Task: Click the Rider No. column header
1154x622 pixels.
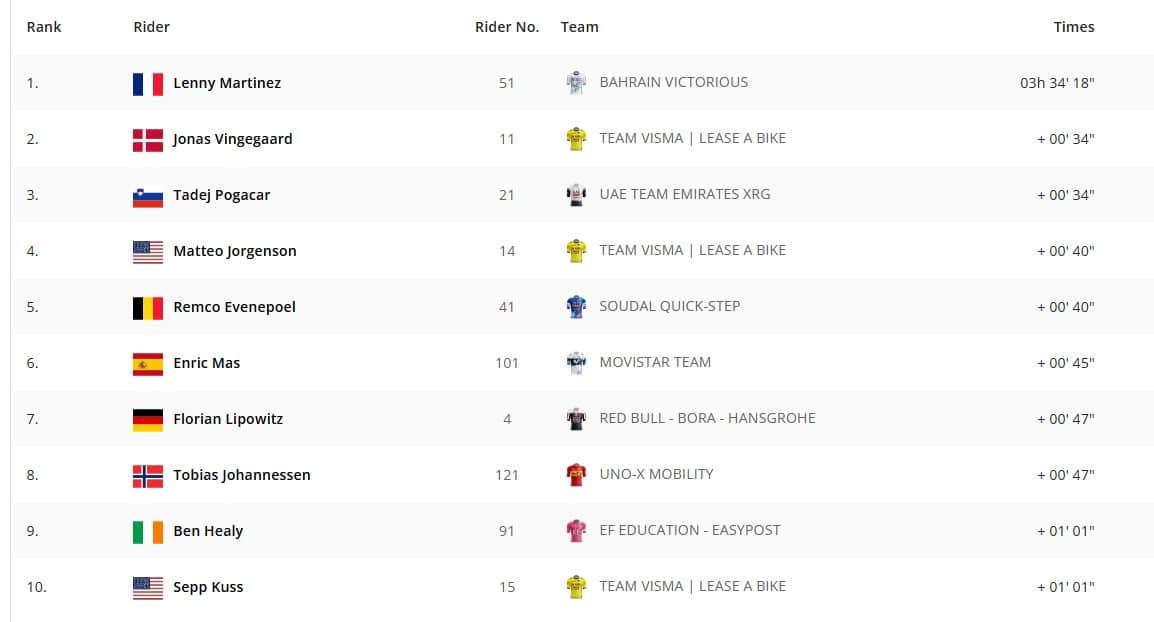Action: coord(507,27)
